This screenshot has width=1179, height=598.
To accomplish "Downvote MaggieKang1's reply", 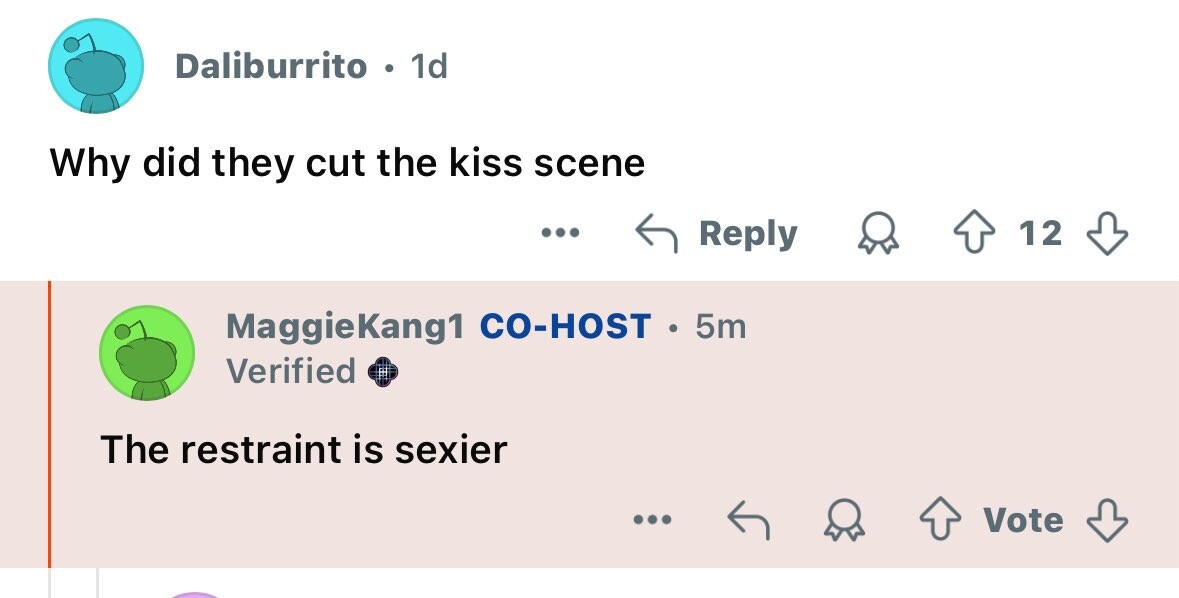I will [1107, 520].
